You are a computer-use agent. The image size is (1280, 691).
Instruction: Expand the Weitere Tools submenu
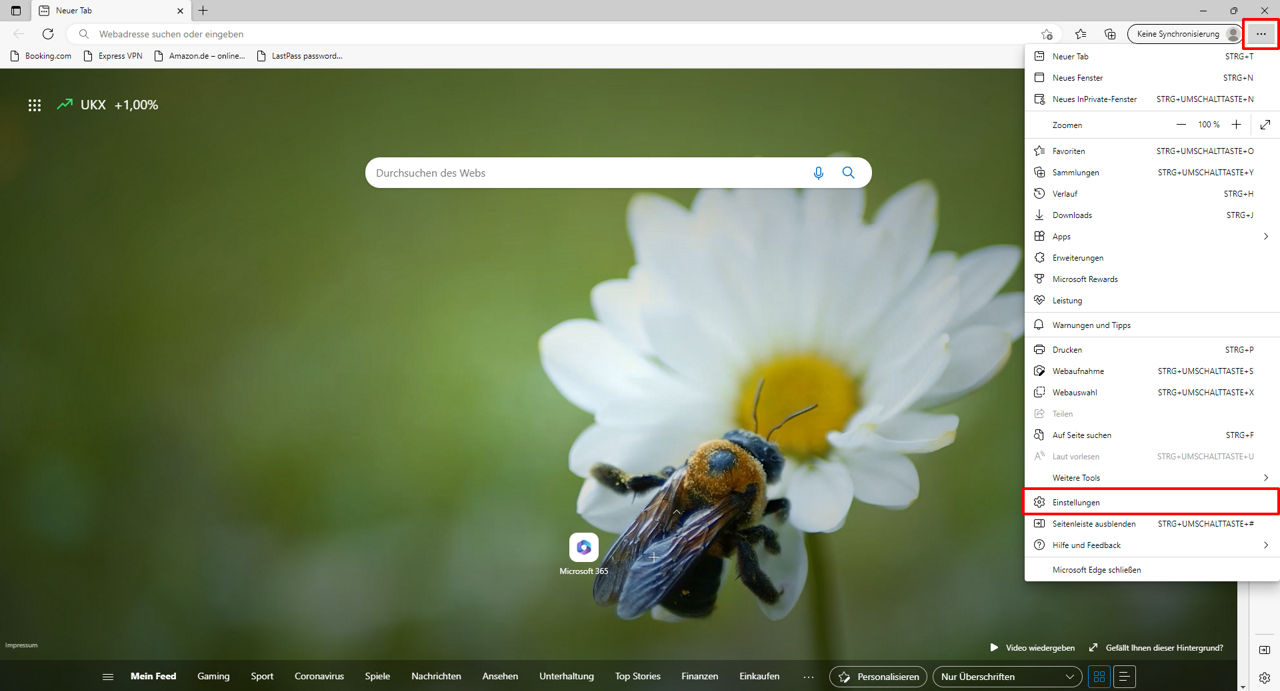pos(1150,477)
